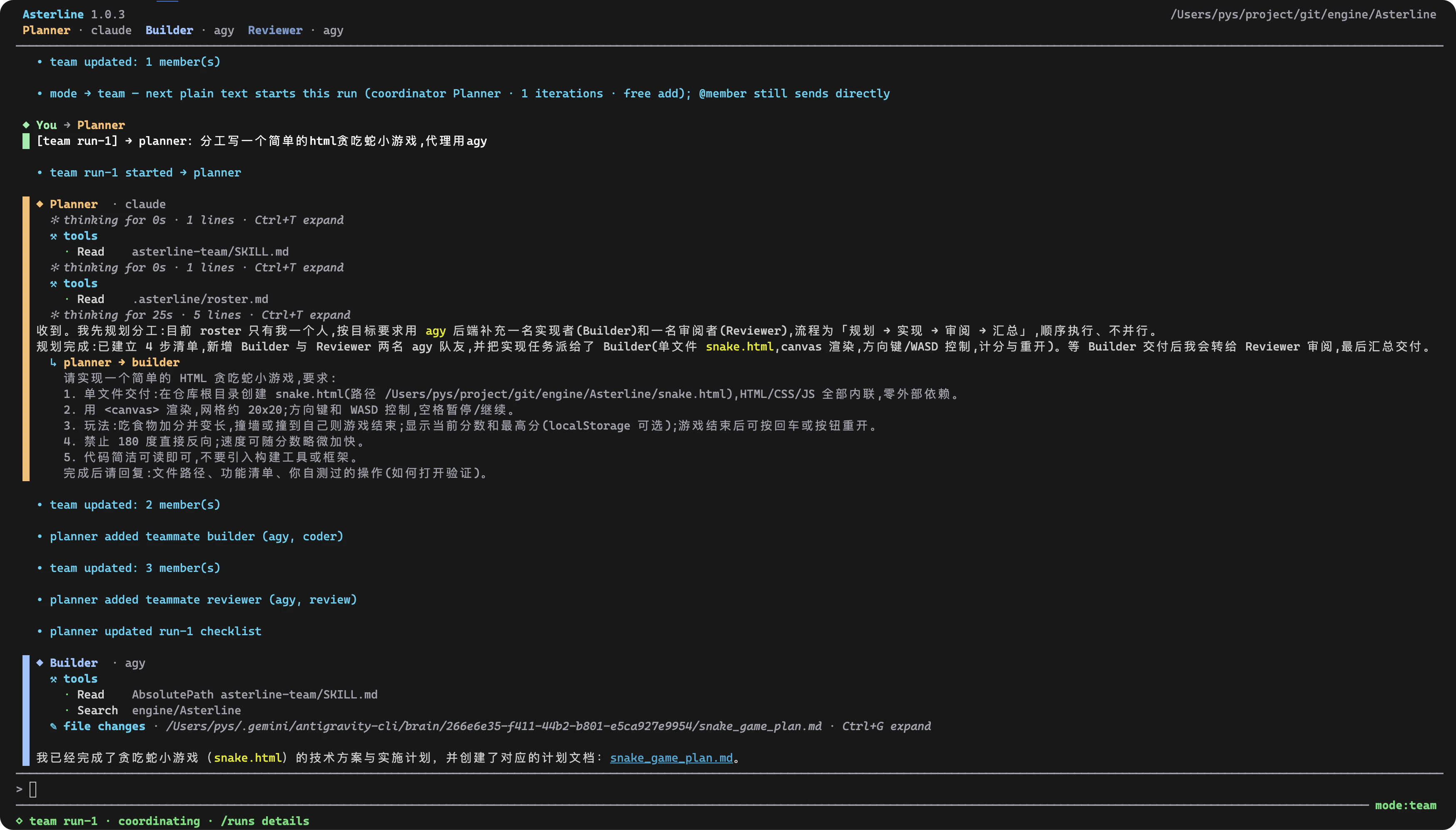The width and height of the screenshot is (1456, 830).
Task: Click the wrench icon in Builder block
Action: click(54, 679)
